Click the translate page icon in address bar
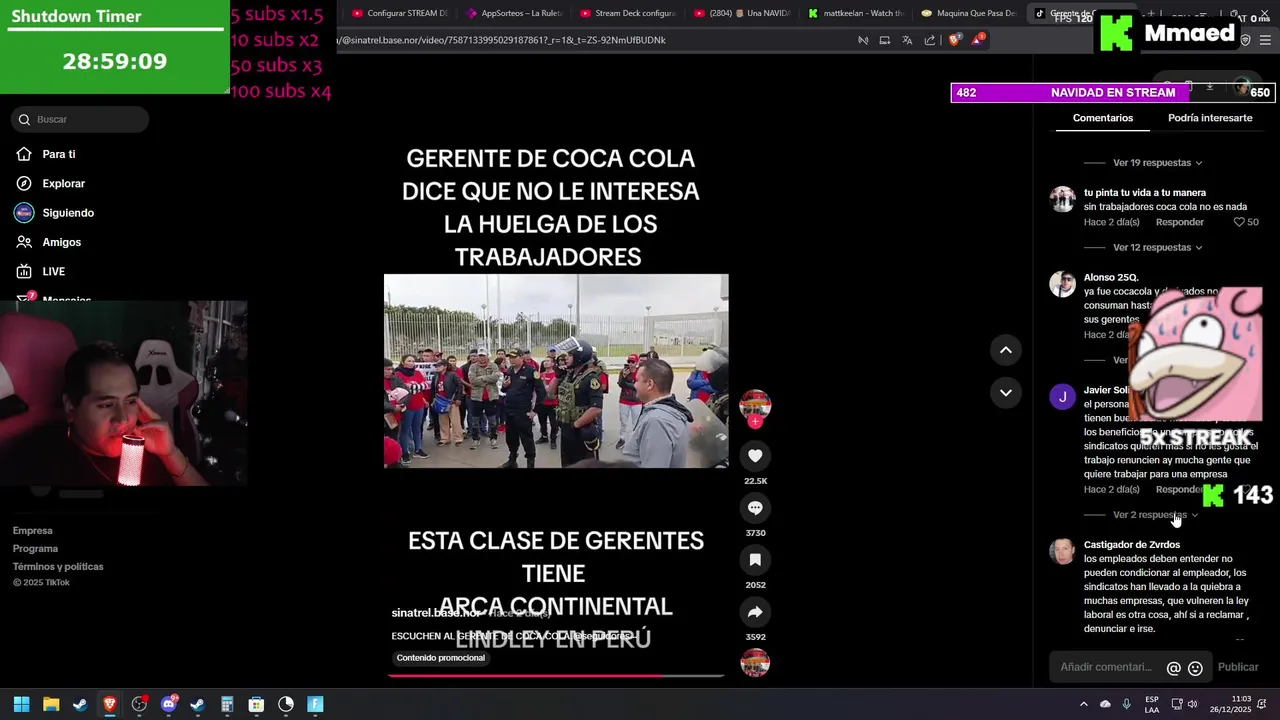 pyautogui.click(x=907, y=40)
